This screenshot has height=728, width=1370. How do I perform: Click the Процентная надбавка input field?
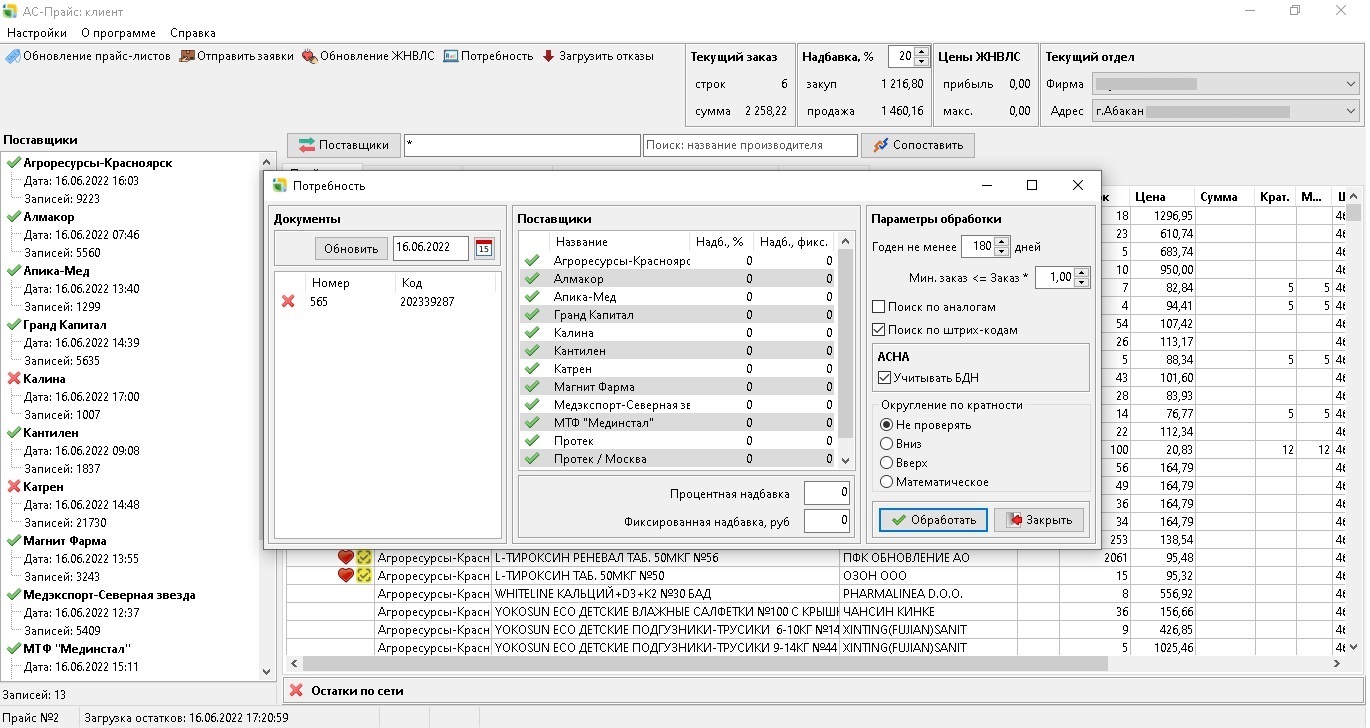pyautogui.click(x=827, y=493)
